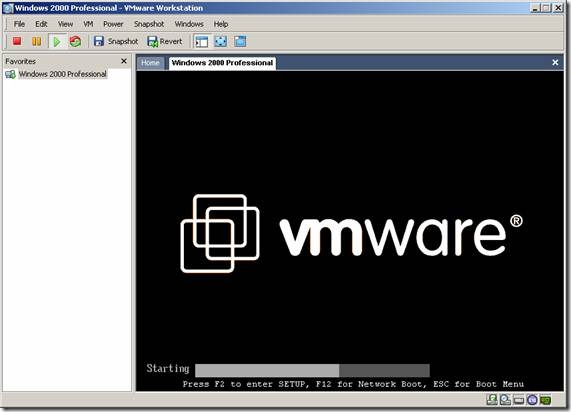
Task: Click the CD-ROM device status bar icon
Action: coord(505,400)
